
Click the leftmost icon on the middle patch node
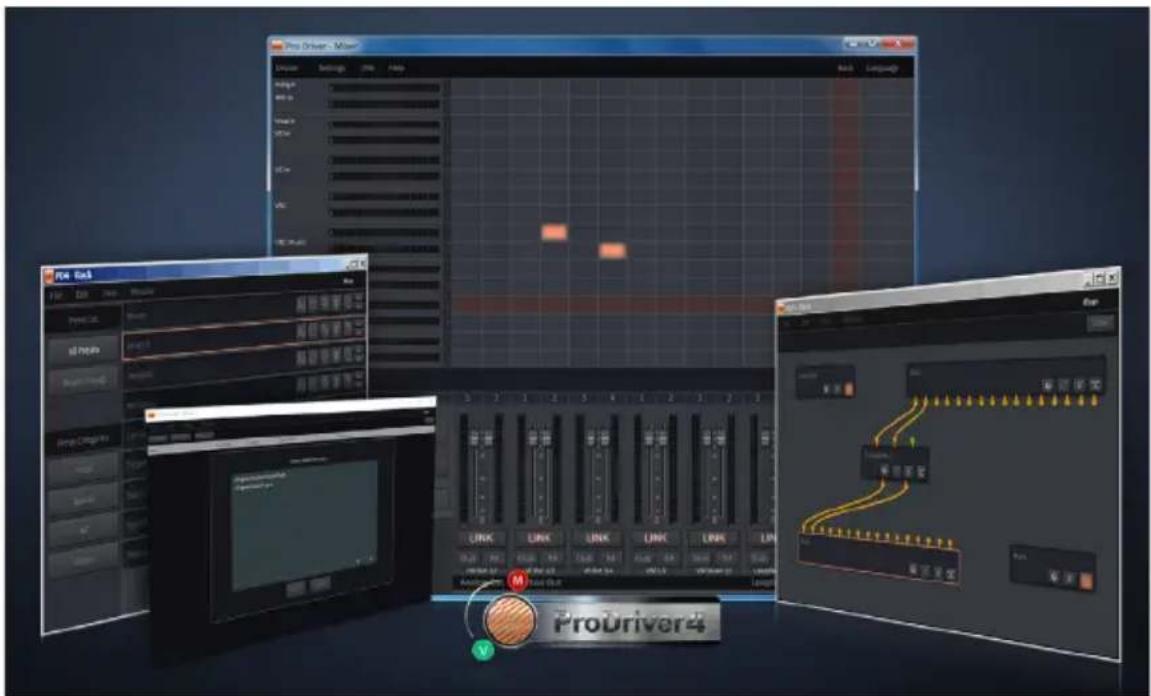pyautogui.click(x=886, y=469)
